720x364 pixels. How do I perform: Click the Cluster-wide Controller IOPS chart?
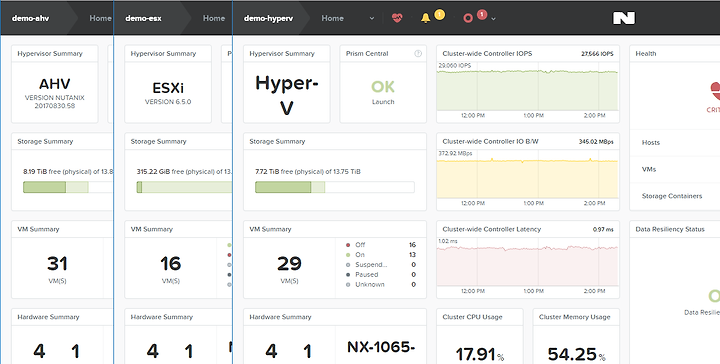tap(527, 87)
